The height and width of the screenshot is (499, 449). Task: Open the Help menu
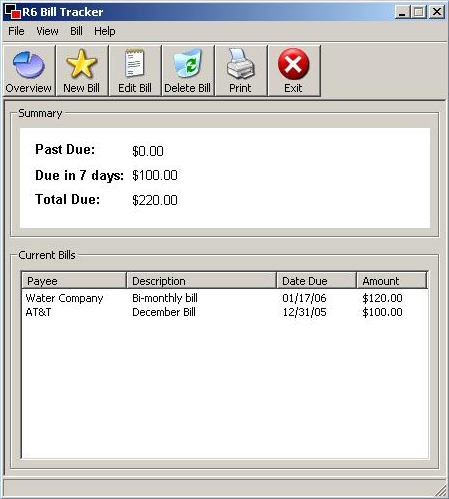point(105,31)
